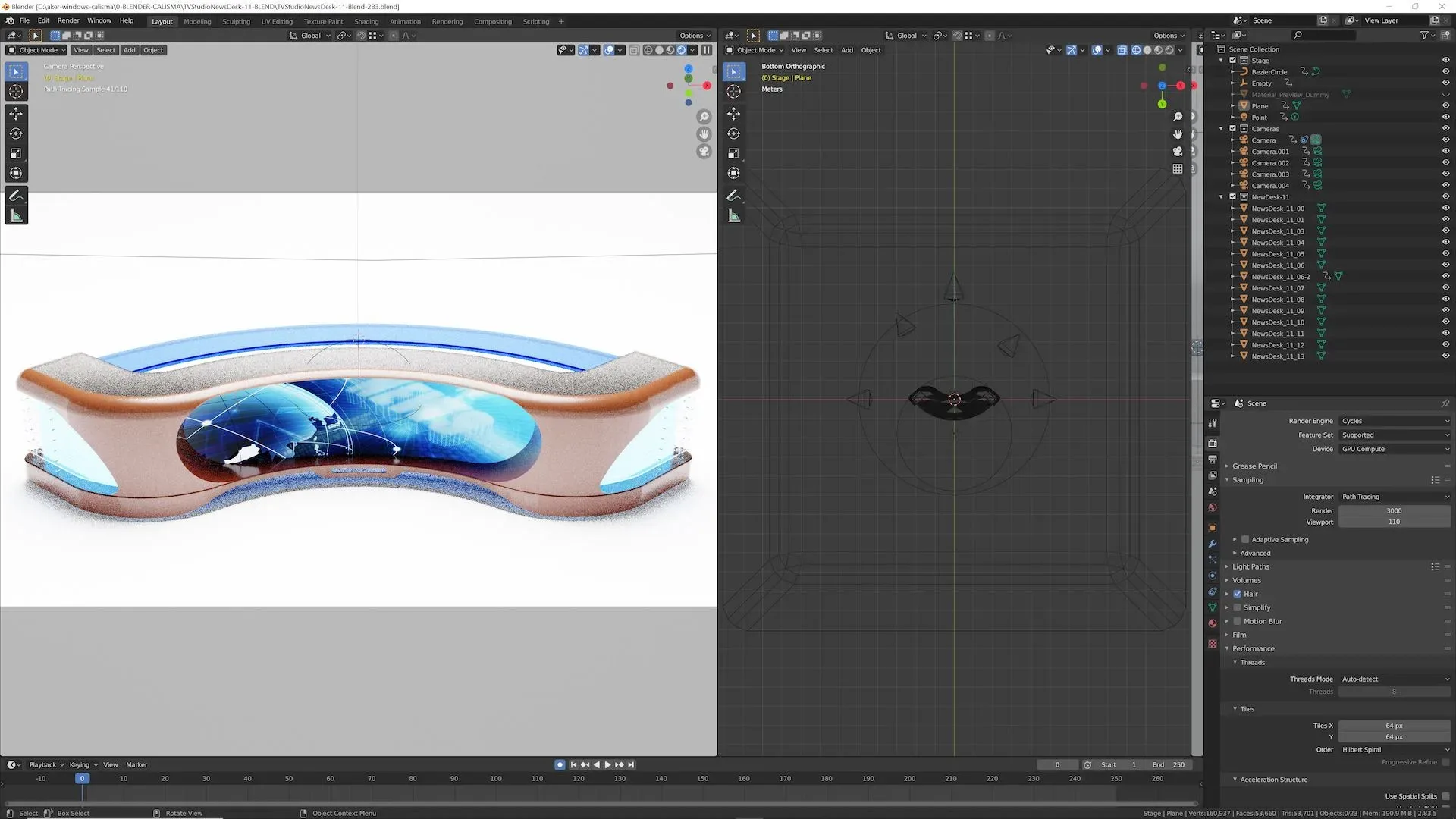This screenshot has width=1456, height=819.
Task: Enable Adaptive Sampling checkbox
Action: [x=1244, y=539]
